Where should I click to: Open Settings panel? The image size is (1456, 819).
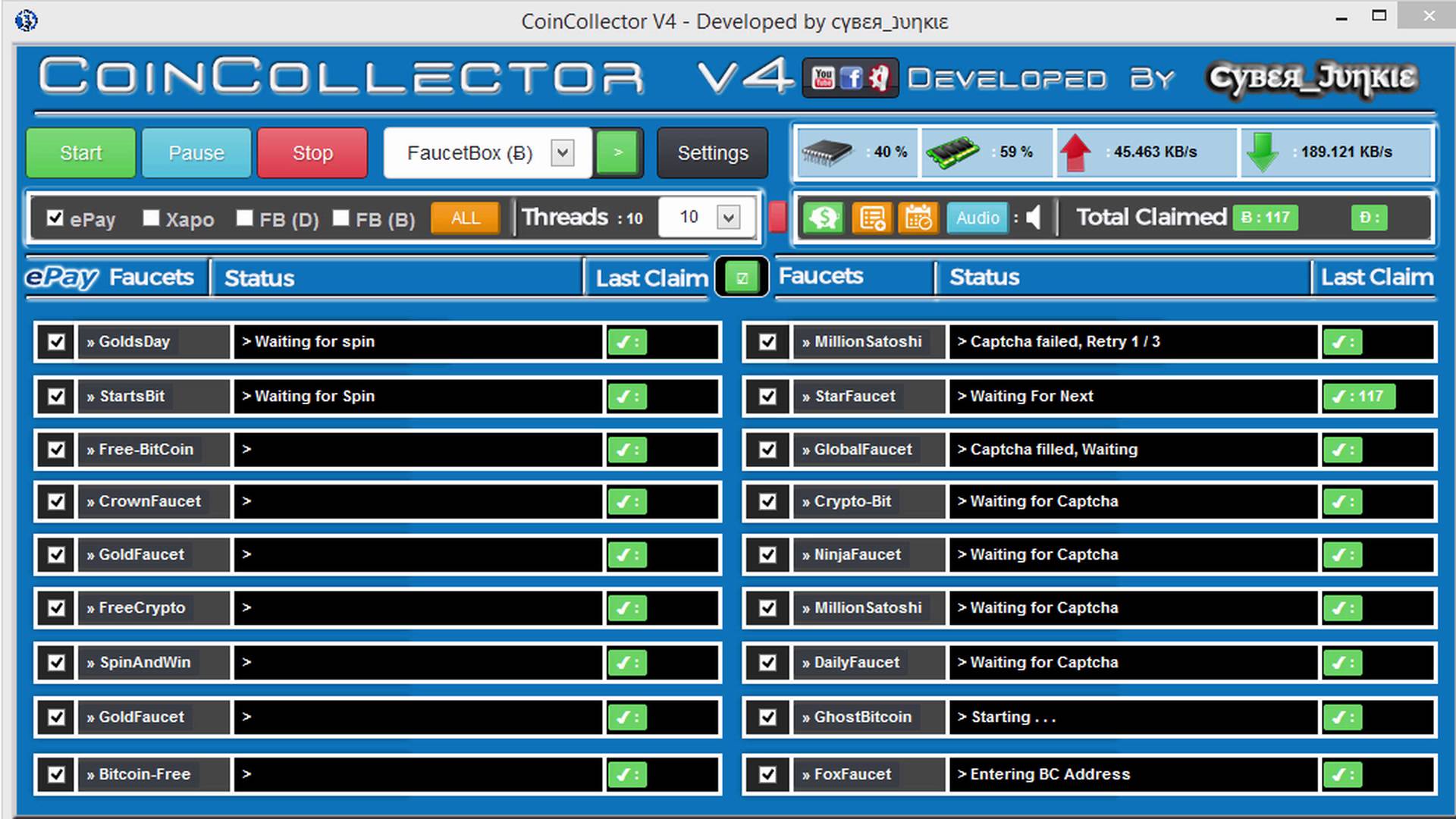[713, 152]
